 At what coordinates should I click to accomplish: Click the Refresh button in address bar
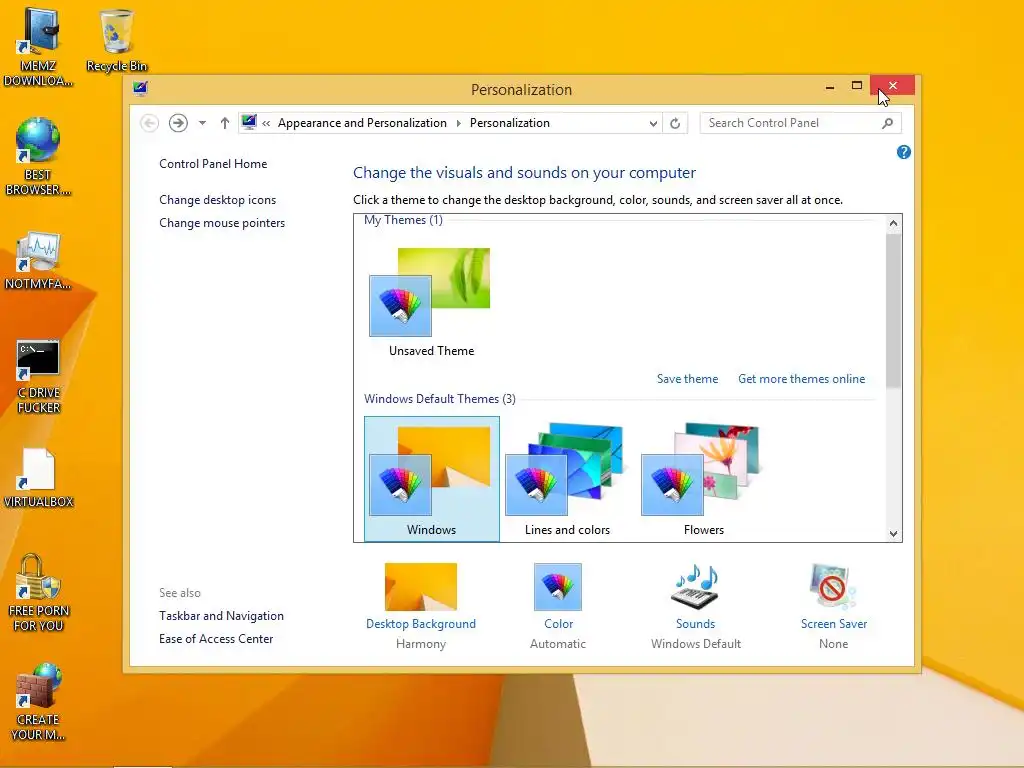[x=675, y=123]
